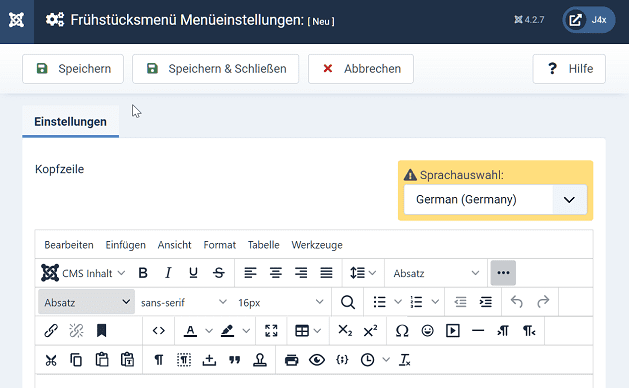Decrease indent

tap(460, 302)
